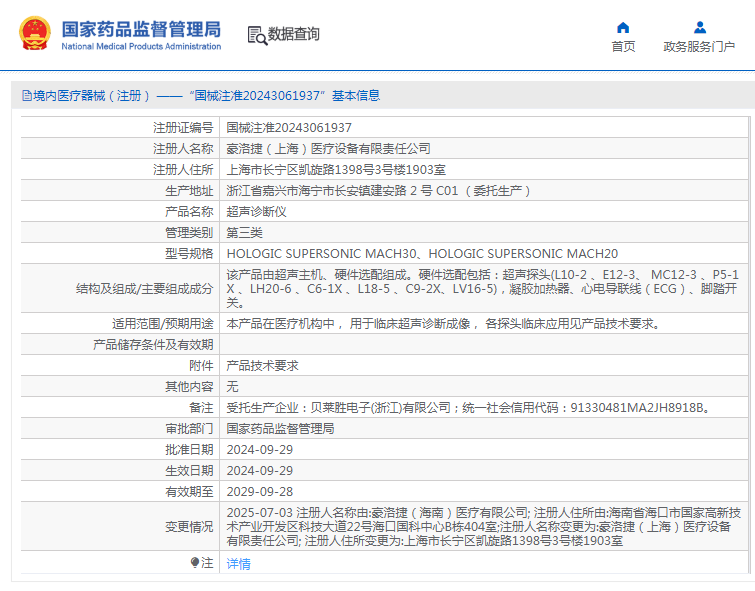Image resolution: width=755 pixels, height=591 pixels.
Task: Select intended use text 本产品在医疗机构中
Action: pos(443,324)
